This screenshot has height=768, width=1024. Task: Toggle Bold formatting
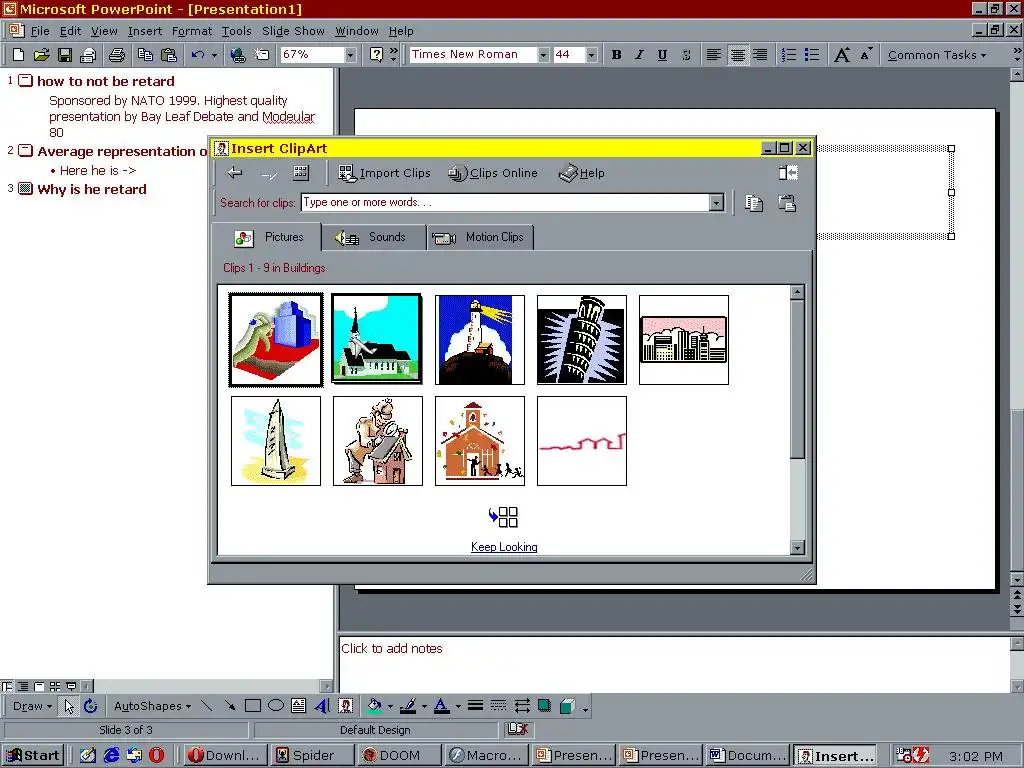pyautogui.click(x=616, y=55)
